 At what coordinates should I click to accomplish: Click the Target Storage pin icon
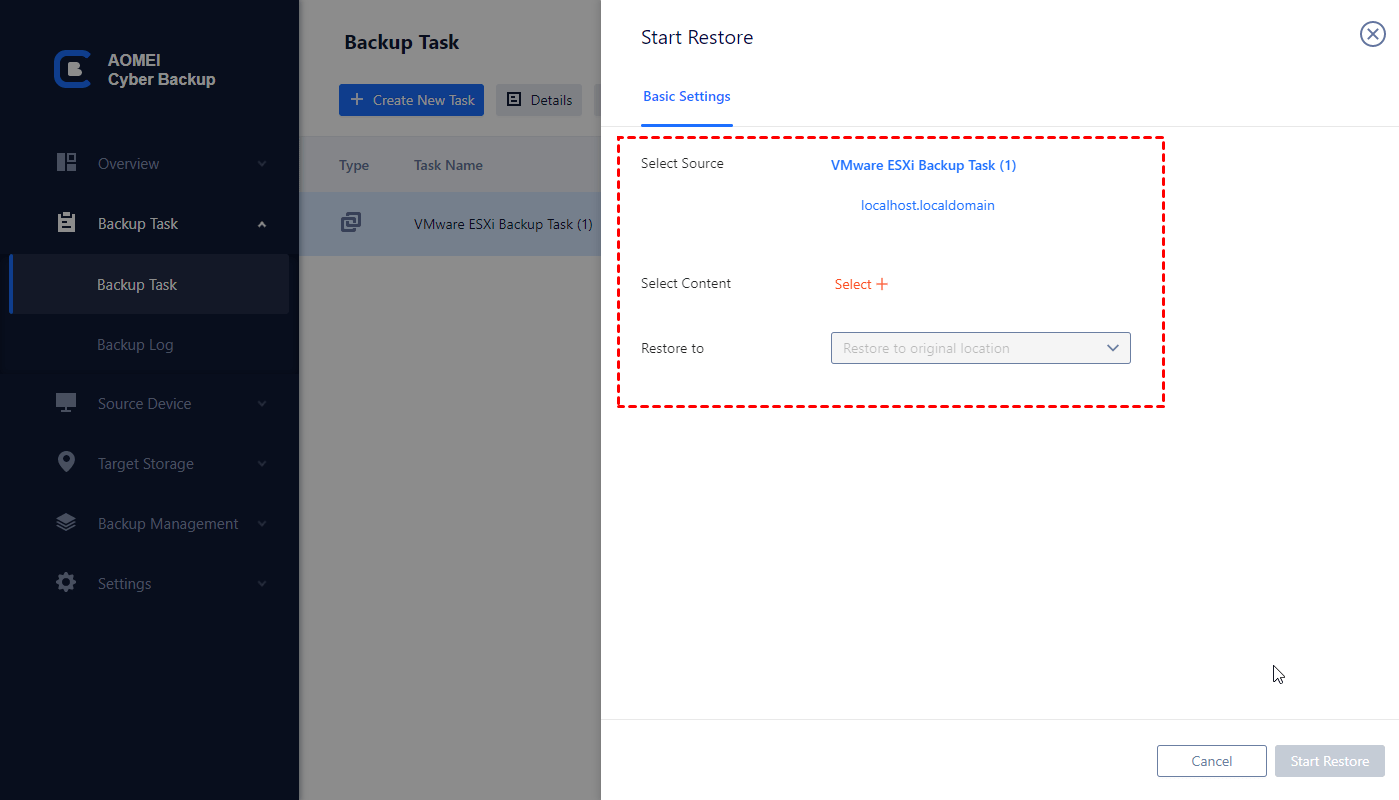pos(66,462)
